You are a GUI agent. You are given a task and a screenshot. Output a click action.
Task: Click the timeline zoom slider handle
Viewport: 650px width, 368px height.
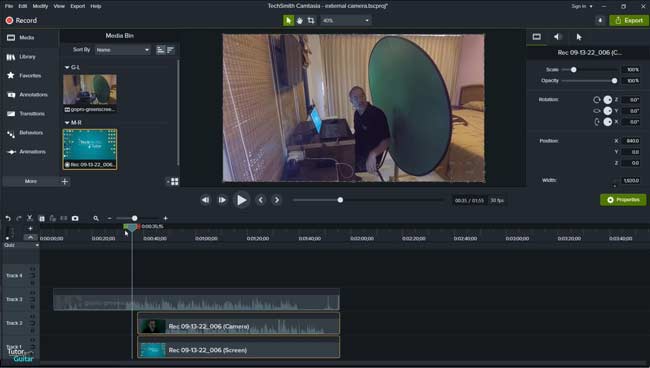[134, 218]
